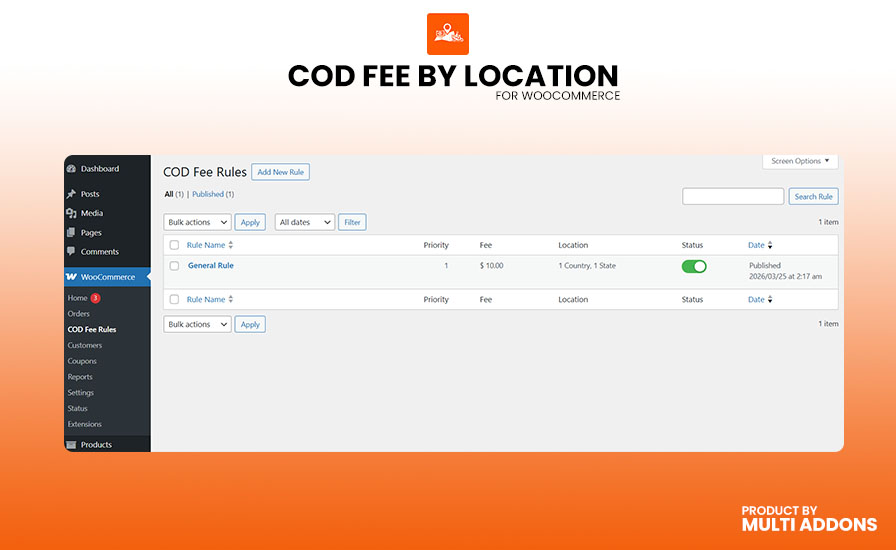Click the top '1 item' count text
Viewport: 896px width, 550px height.
[x=828, y=222]
